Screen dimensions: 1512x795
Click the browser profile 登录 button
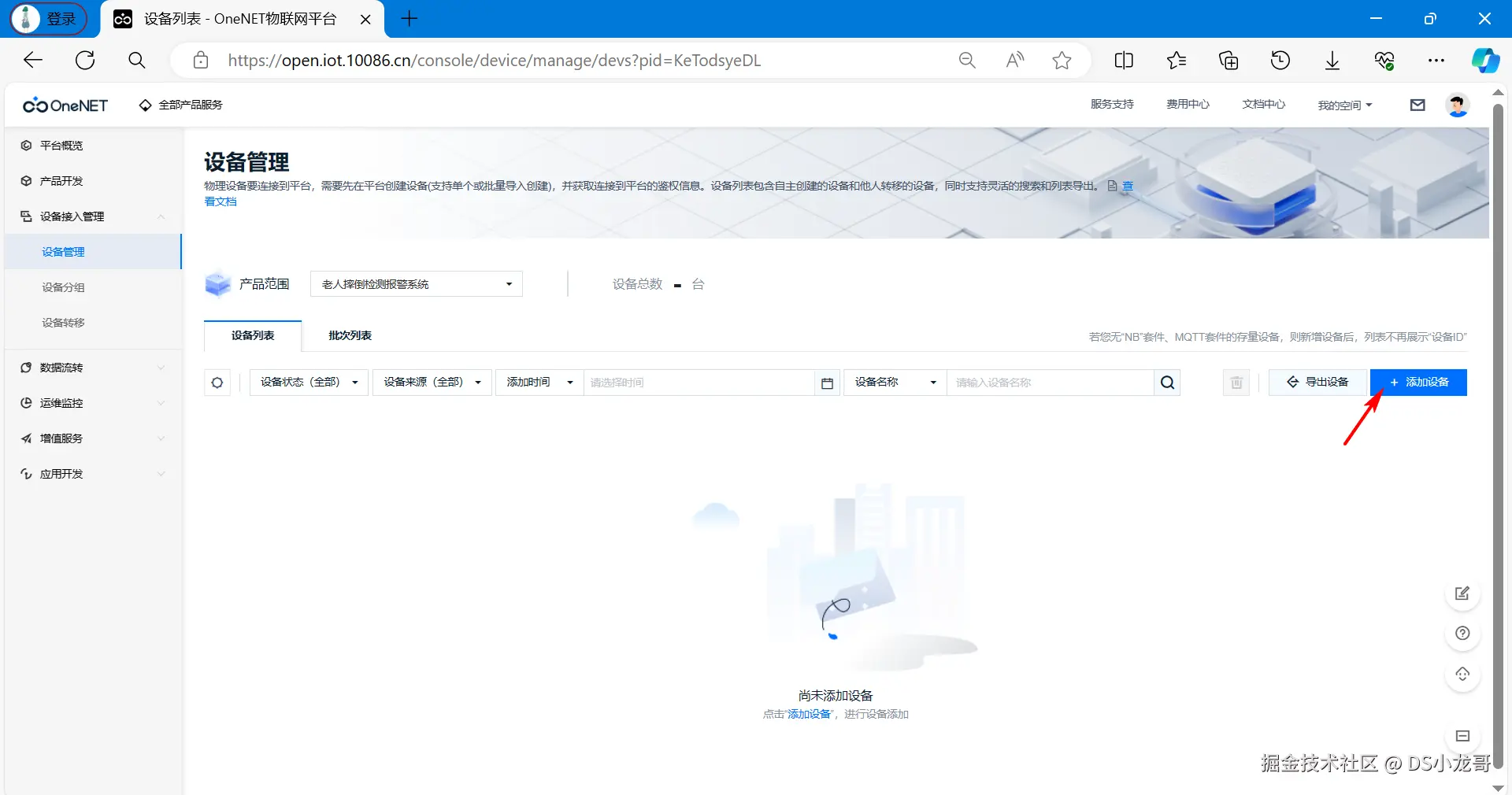49,19
